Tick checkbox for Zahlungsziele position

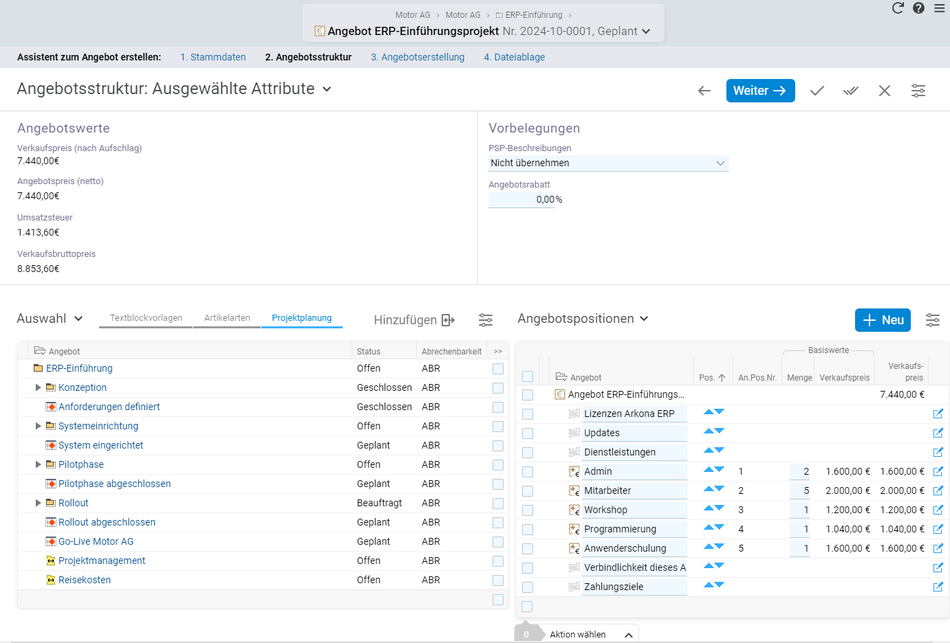[528, 587]
